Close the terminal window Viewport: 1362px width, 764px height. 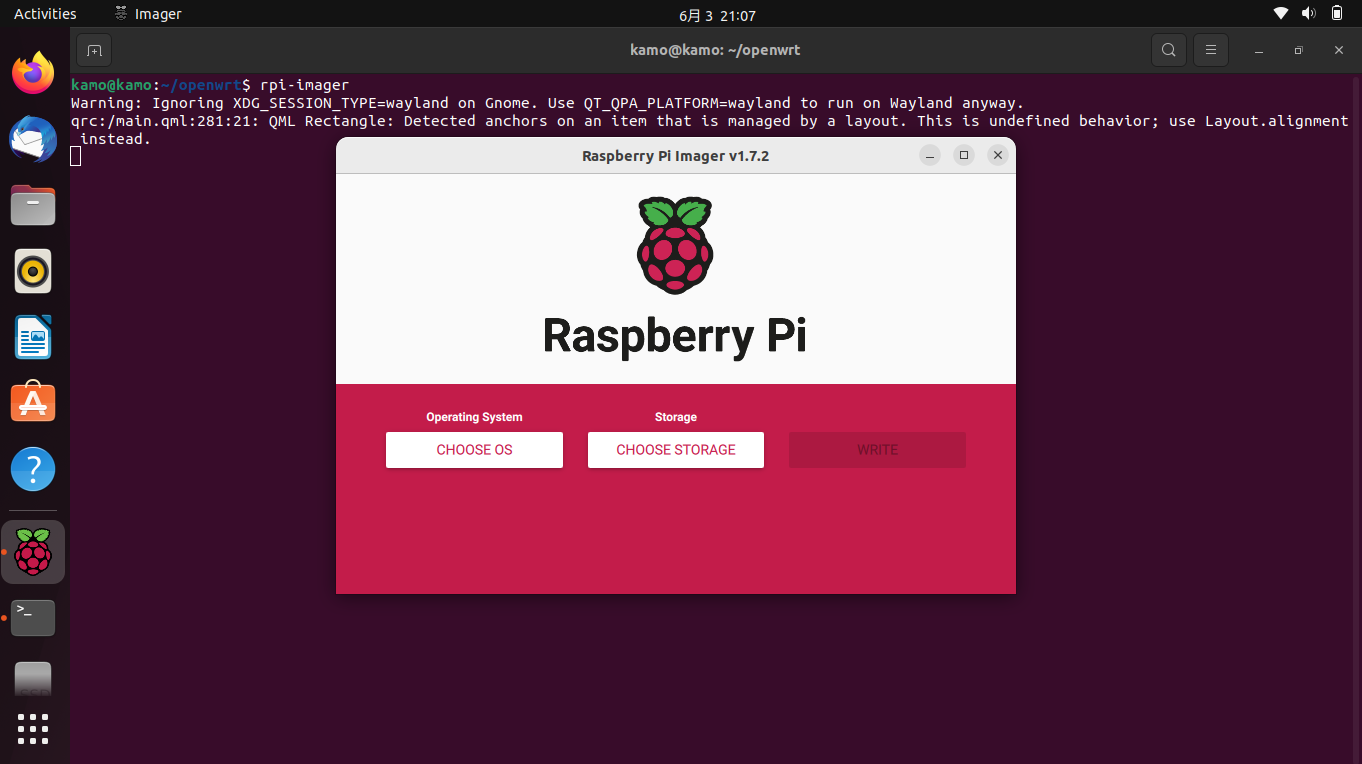click(x=1339, y=50)
